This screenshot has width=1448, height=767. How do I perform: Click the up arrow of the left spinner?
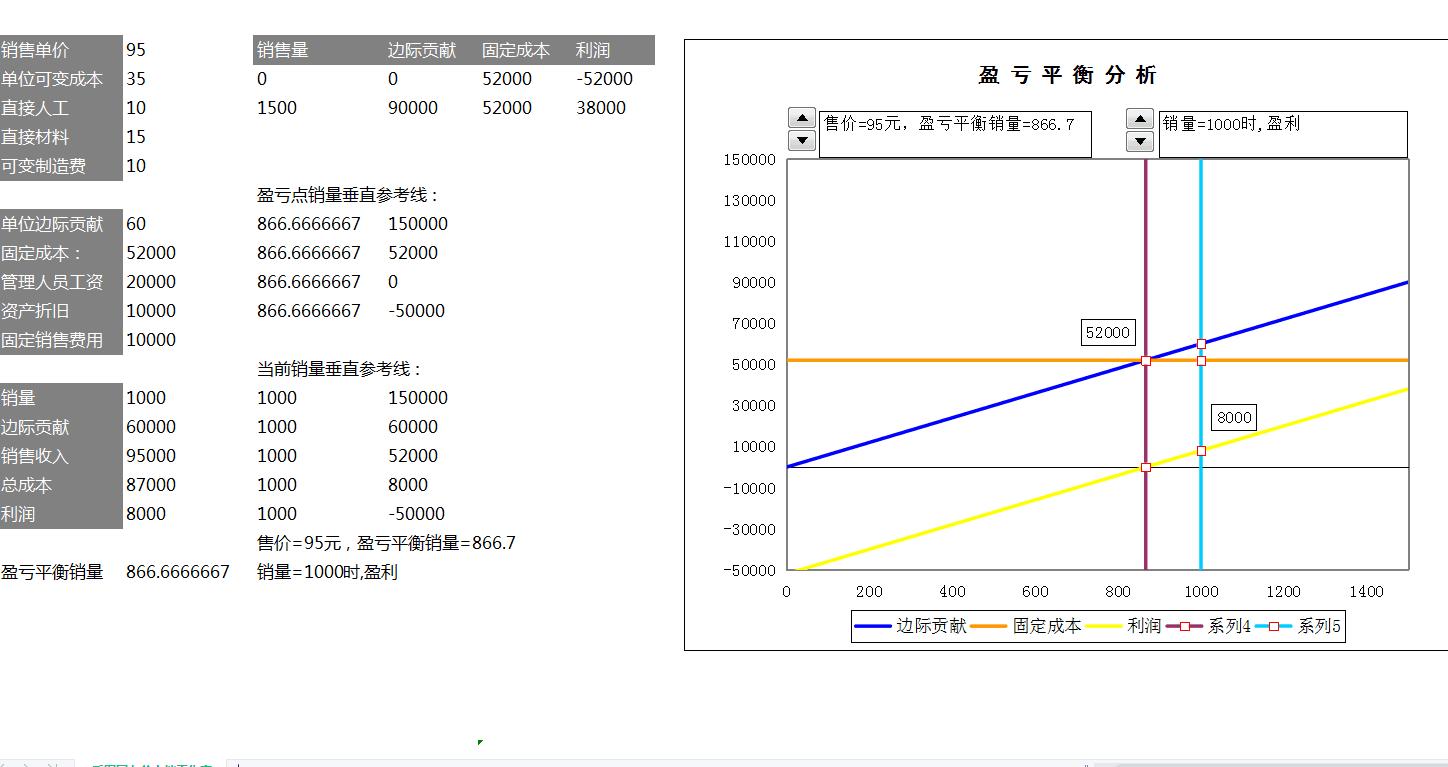(802, 118)
